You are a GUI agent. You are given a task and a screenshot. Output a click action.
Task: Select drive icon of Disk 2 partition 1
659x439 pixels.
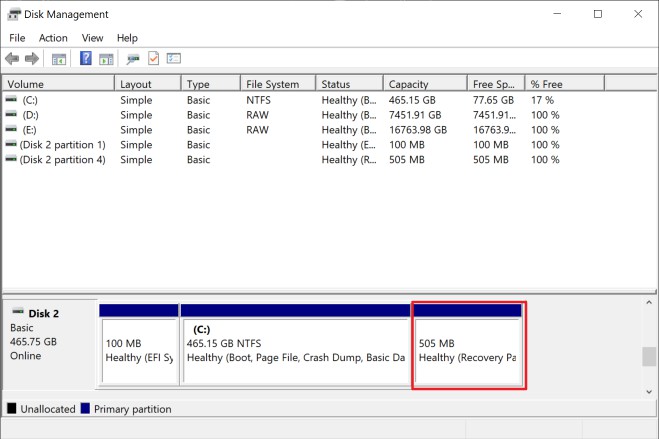[11, 144]
